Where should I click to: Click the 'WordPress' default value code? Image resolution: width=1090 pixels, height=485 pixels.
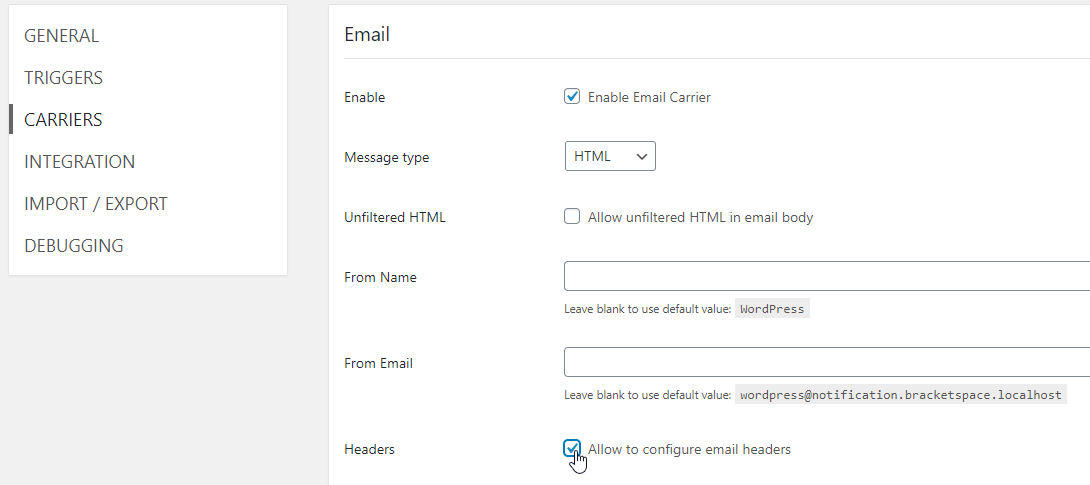pyautogui.click(x=771, y=309)
